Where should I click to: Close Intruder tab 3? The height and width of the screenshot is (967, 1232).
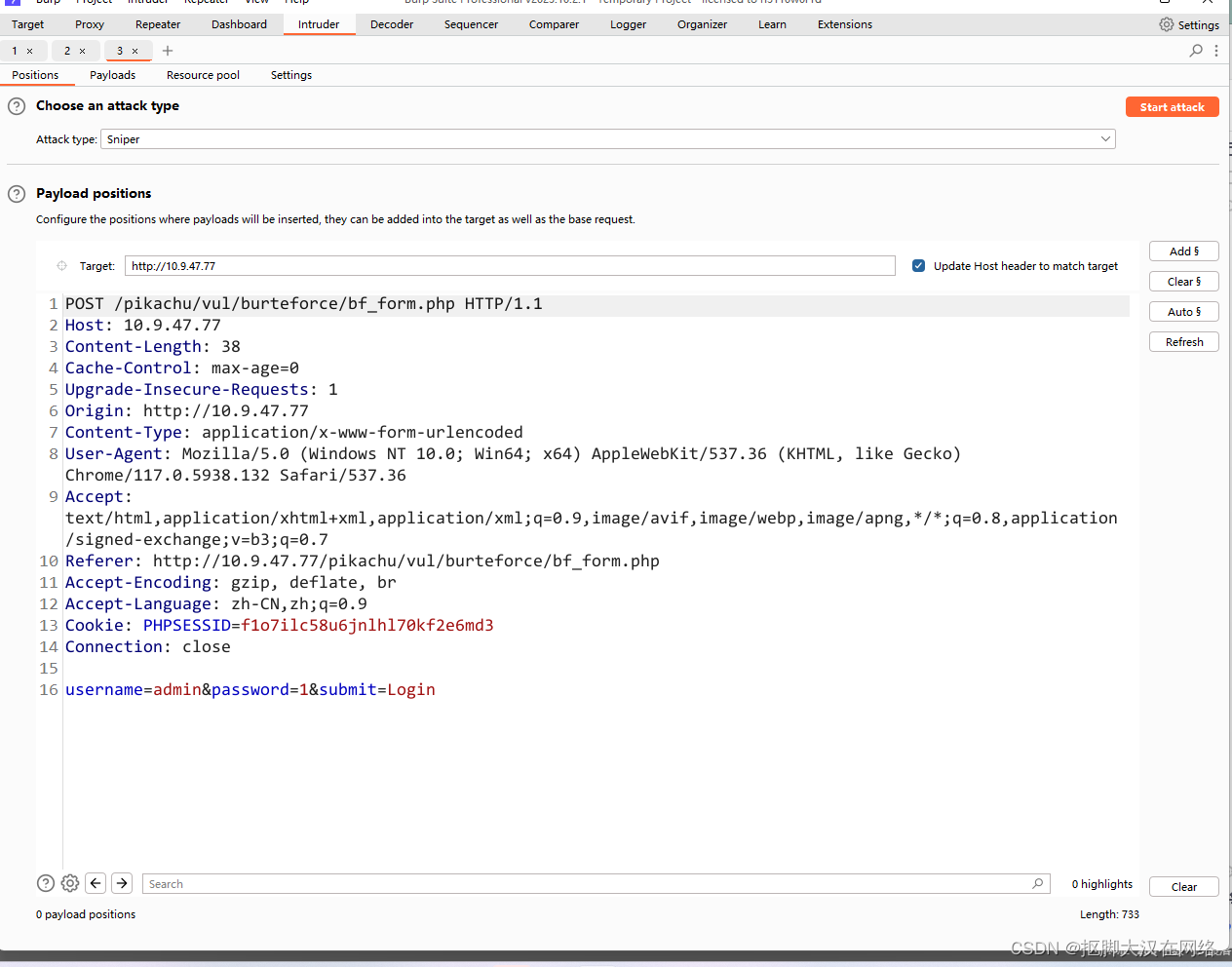(135, 51)
